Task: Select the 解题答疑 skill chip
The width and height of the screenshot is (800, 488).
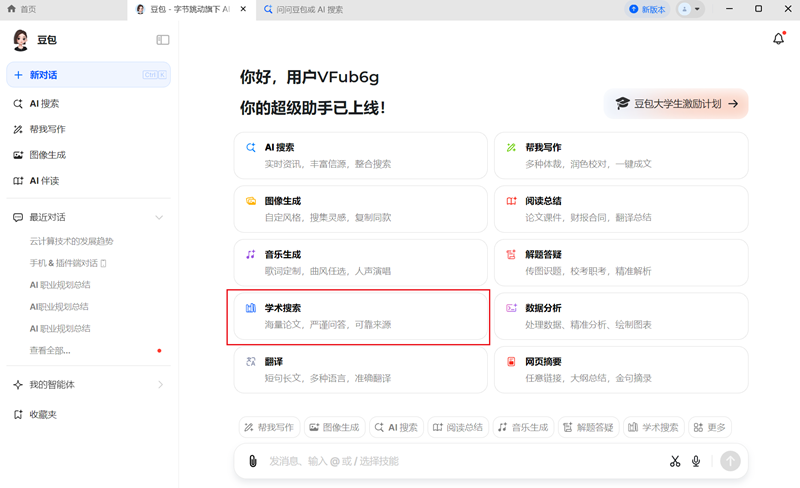Action: 589,427
